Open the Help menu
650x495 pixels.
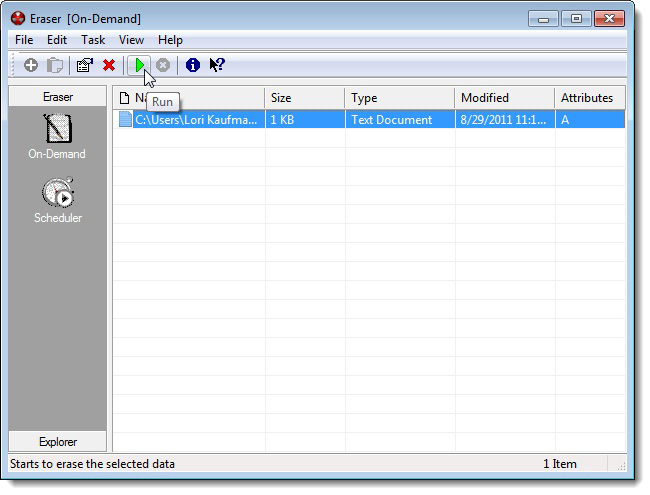[170, 40]
